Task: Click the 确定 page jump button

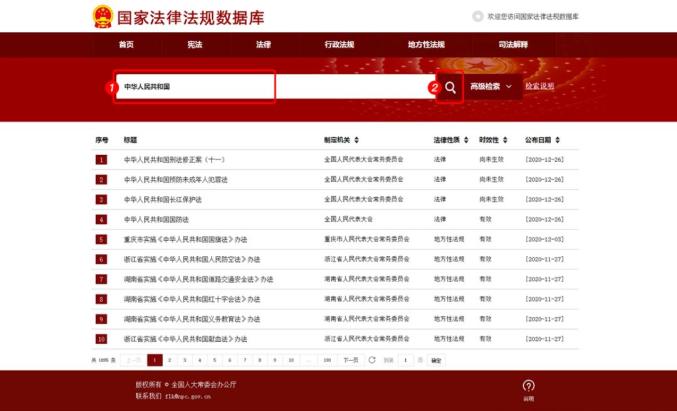Action: pos(436,359)
